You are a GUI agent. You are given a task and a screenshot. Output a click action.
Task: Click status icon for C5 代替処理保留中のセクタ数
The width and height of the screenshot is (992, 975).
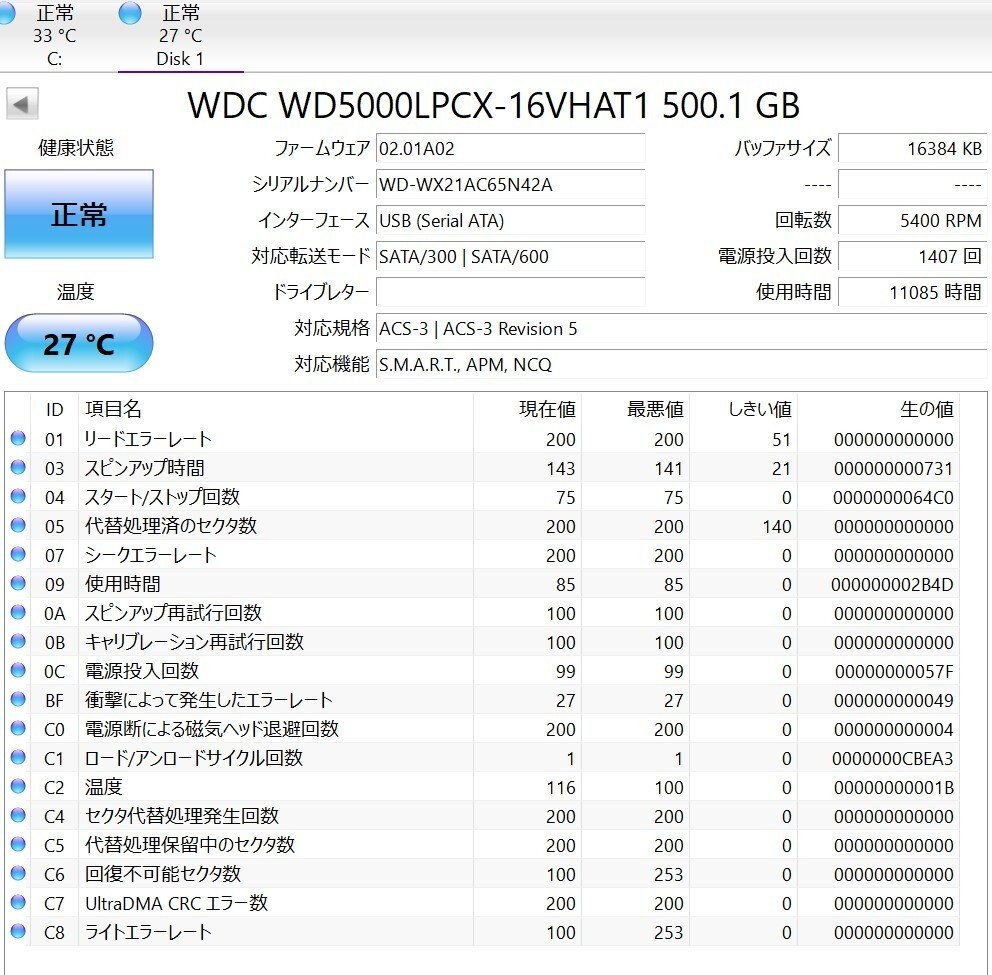pos(18,844)
